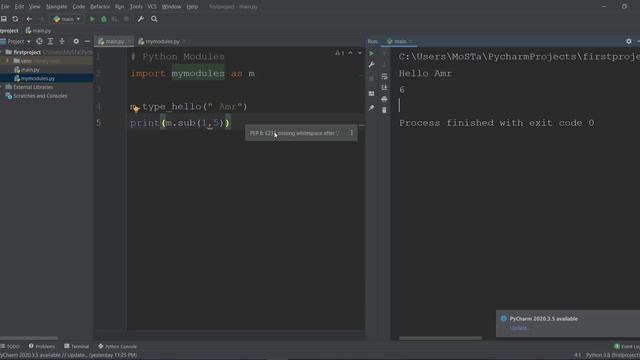Viewport: 640px width, 360px height.
Task: Click the Run console horizontal scrollbar
Action: tap(440, 338)
